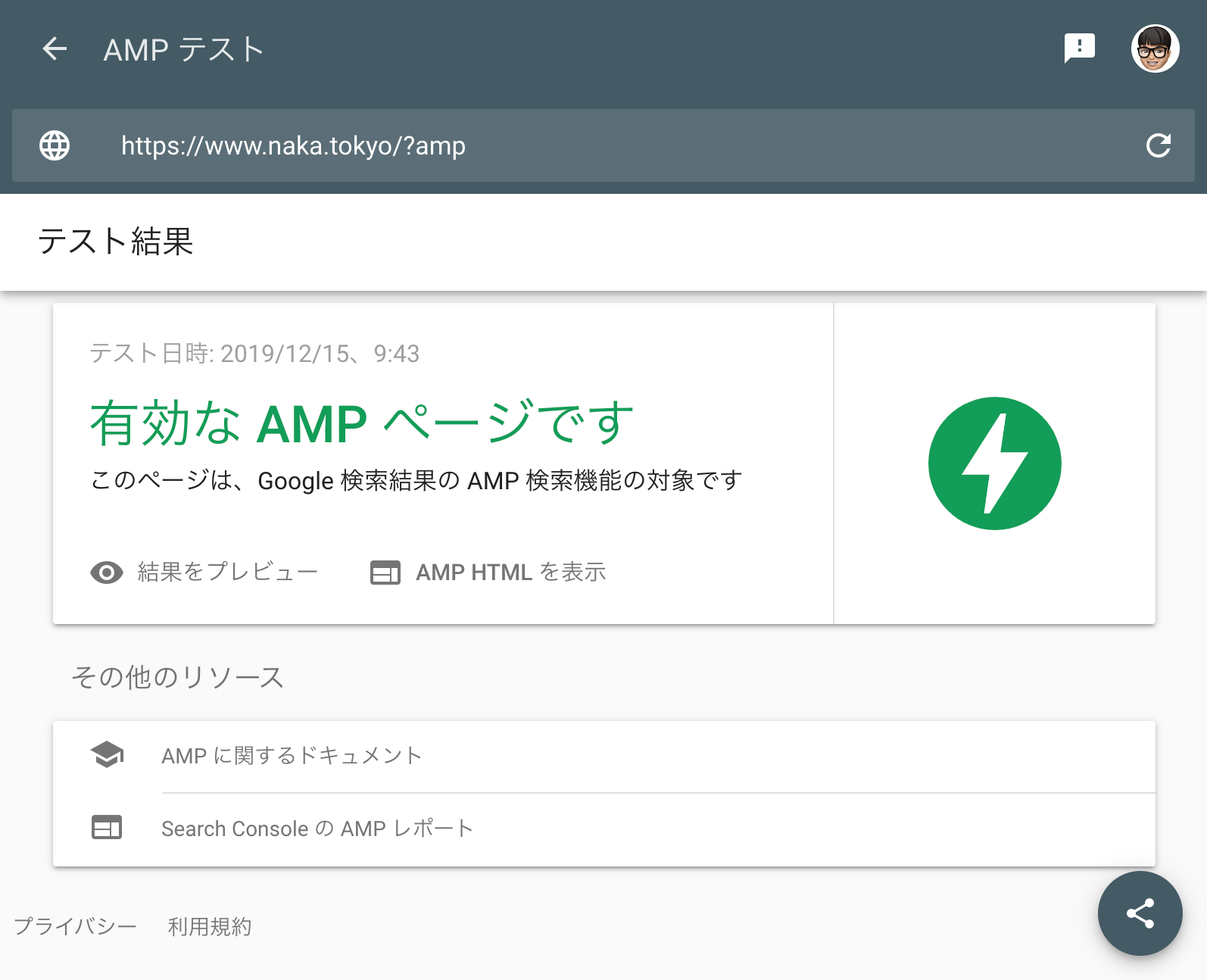This screenshot has width=1207, height=980.
Task: Click the green AMP lightning logo
Action: pos(994,463)
